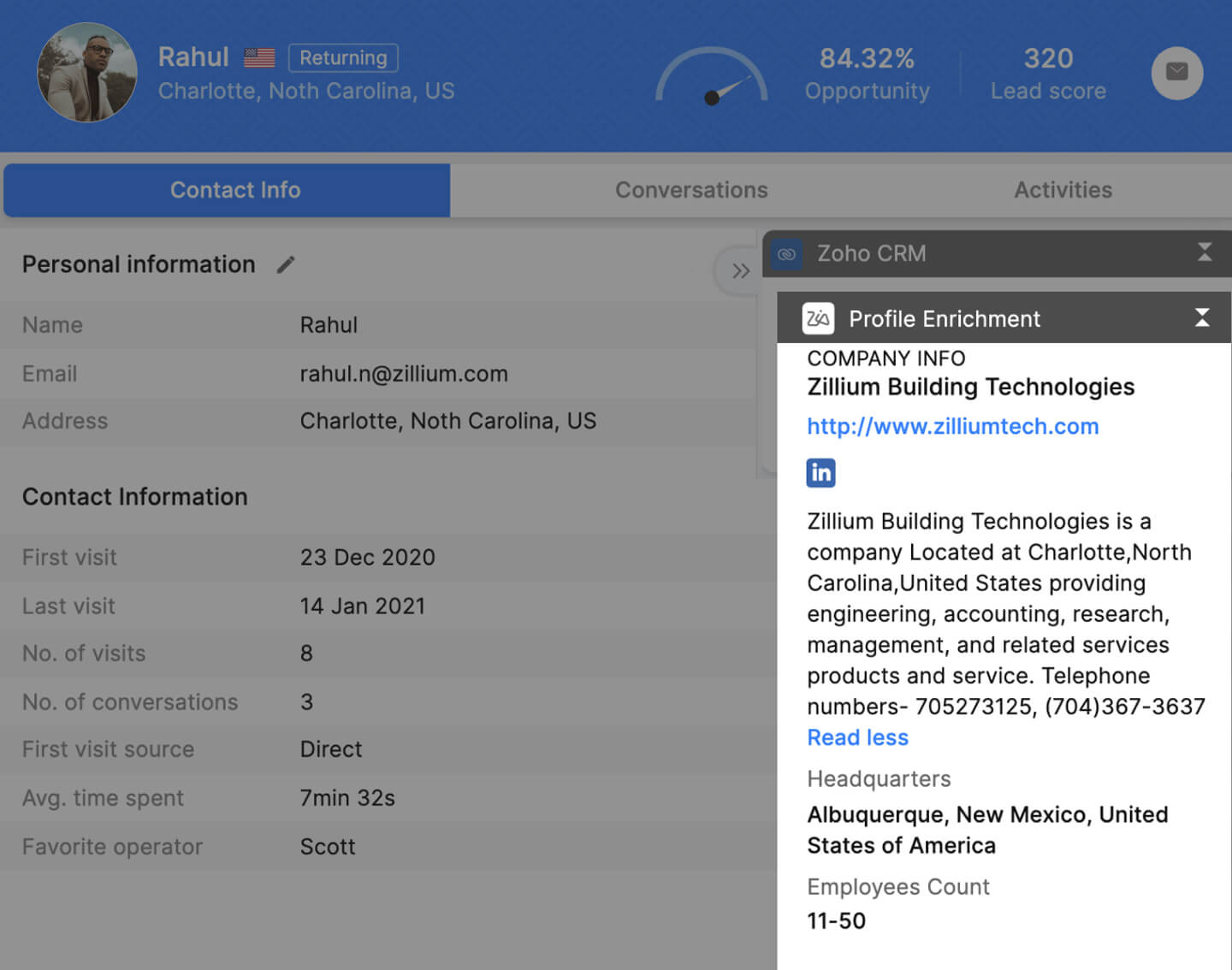Click the Returning visitor badge
The height and width of the screenshot is (970, 1232).
coord(343,58)
